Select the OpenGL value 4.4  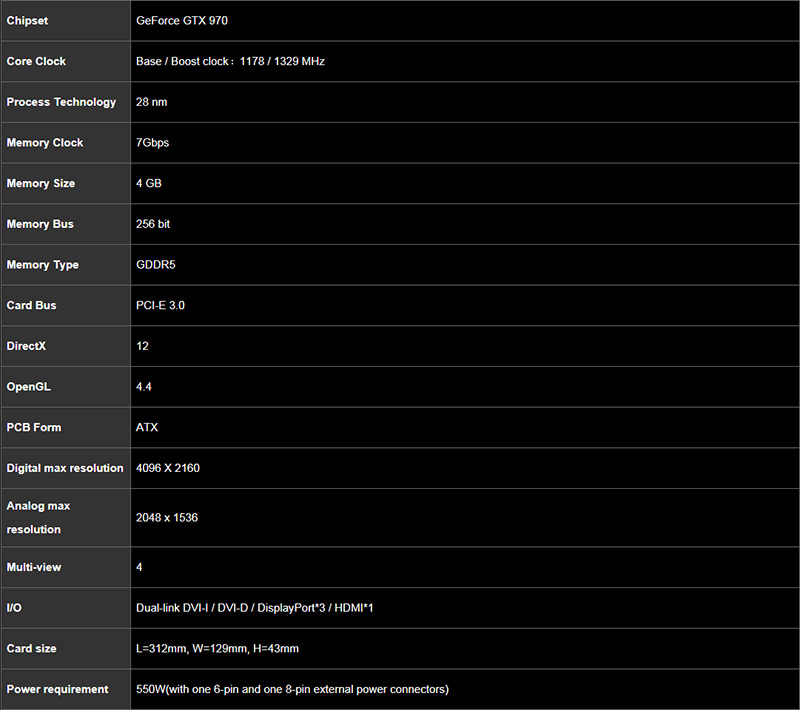tap(144, 387)
